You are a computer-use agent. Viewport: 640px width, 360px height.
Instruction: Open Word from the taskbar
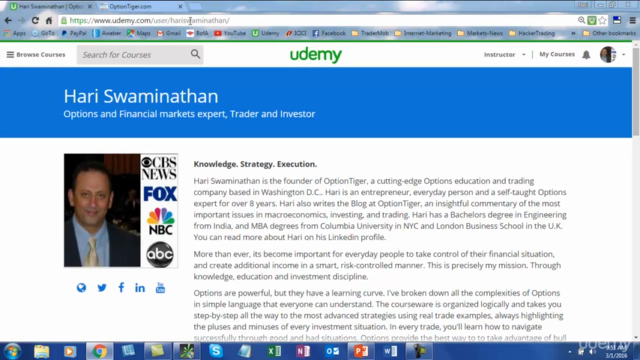point(390,351)
